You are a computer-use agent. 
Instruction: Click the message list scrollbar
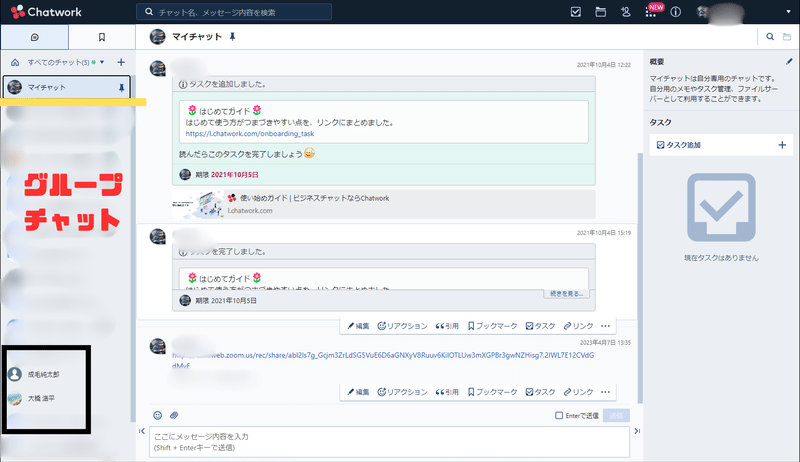(640, 278)
